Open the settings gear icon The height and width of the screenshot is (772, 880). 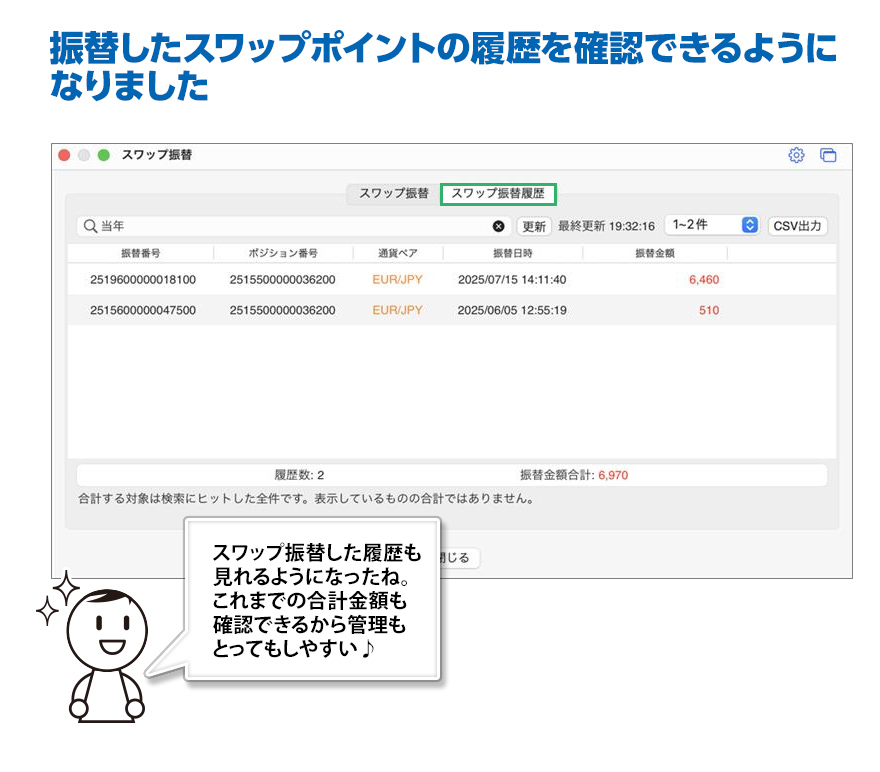(x=796, y=155)
